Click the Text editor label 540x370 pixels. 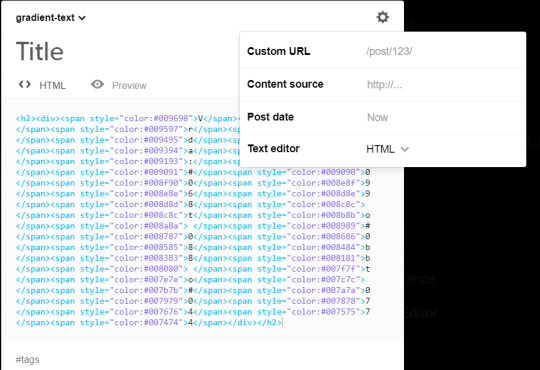coord(273,148)
